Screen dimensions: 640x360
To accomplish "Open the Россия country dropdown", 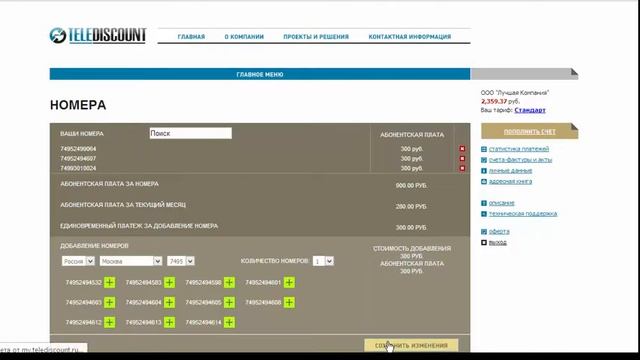I will [78, 261].
